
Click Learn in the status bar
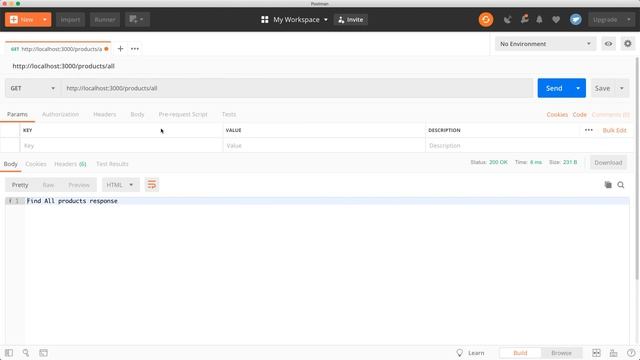tap(471, 353)
